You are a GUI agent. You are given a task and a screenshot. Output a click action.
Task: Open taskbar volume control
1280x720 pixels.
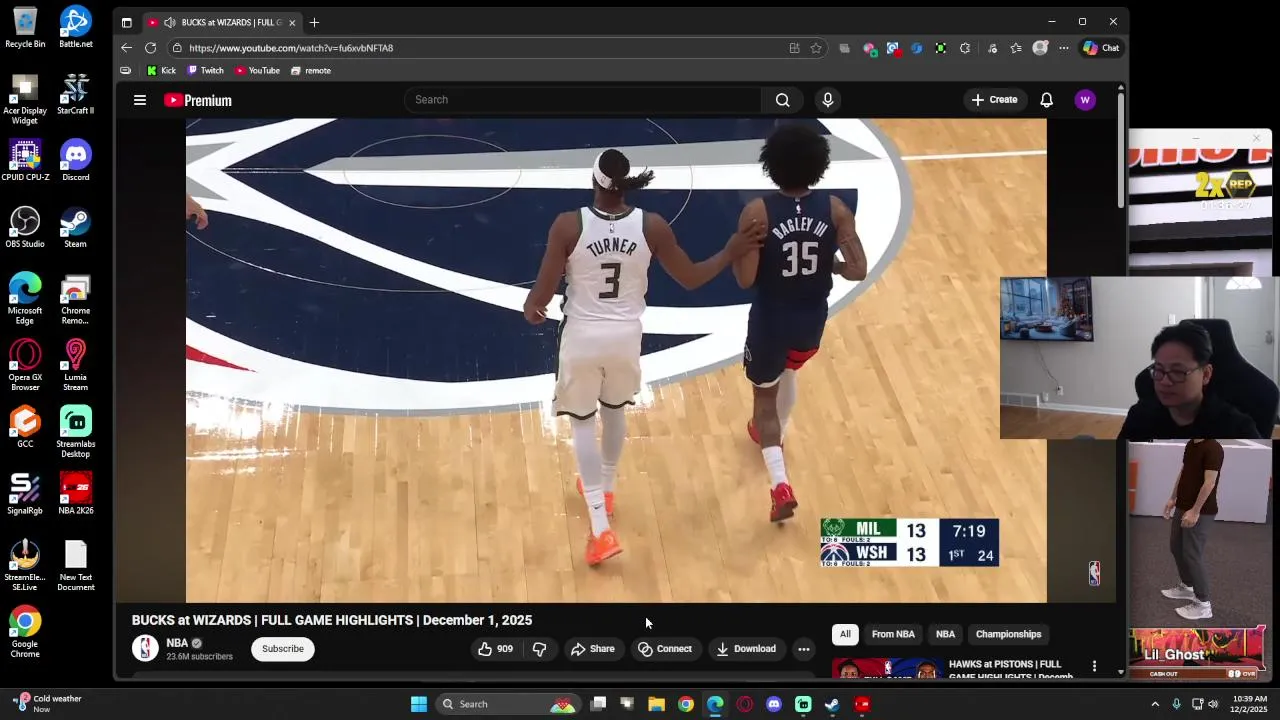[1213, 704]
